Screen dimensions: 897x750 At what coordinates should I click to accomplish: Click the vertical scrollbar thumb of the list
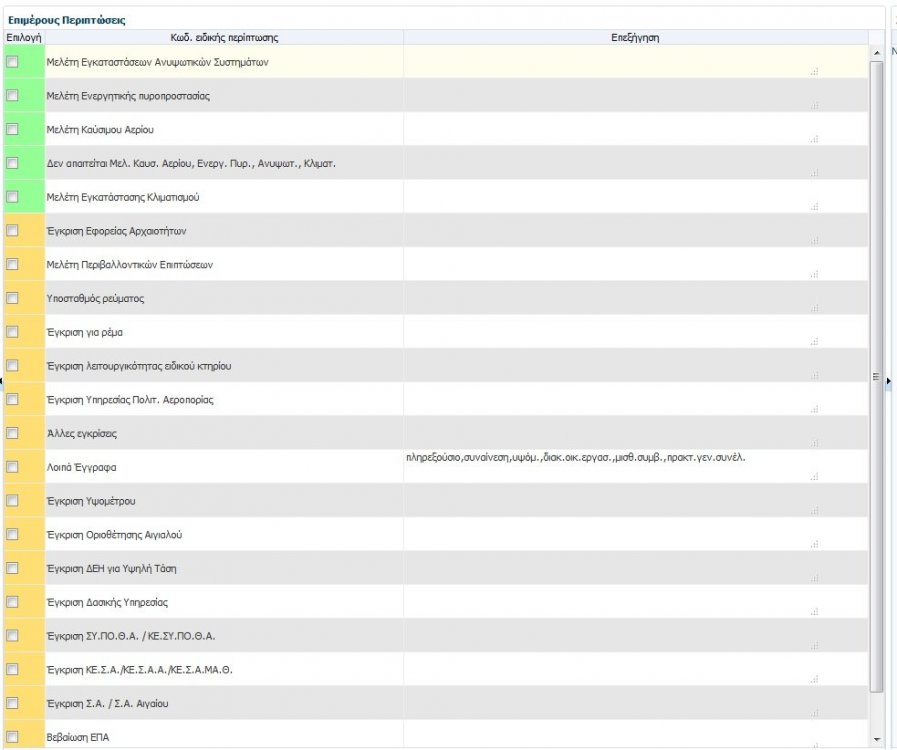pos(878,375)
